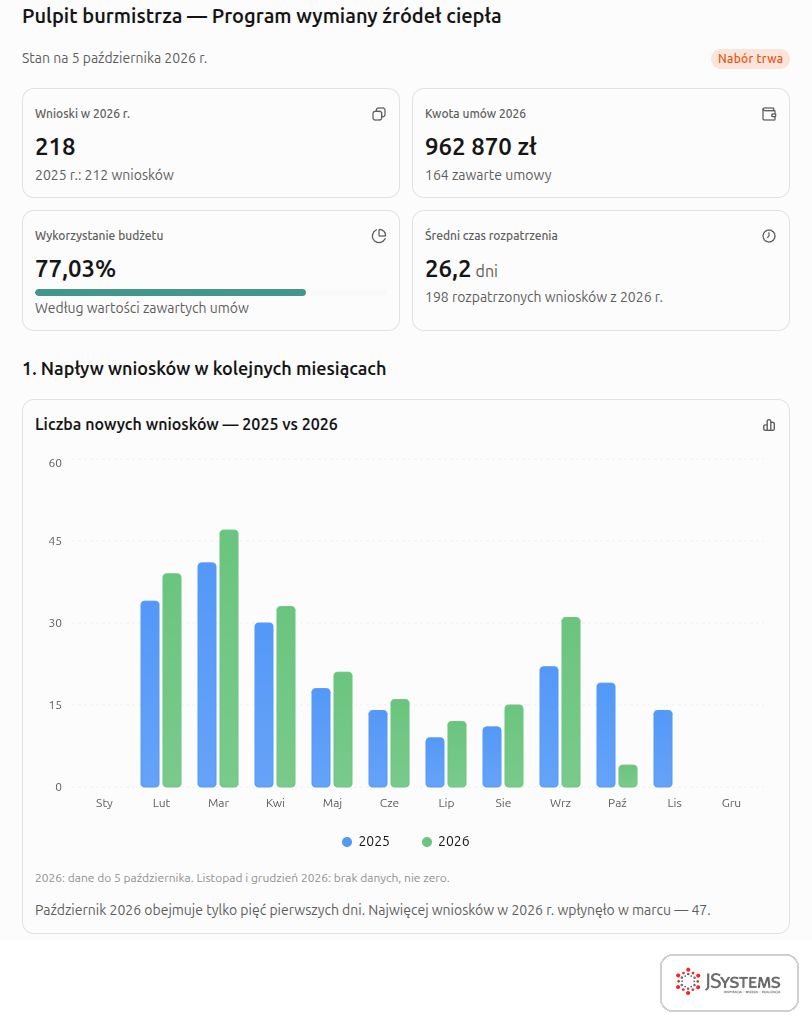The image size is (812, 1025).
Task: Click the blue February 2025 bar
Action: coord(150,694)
